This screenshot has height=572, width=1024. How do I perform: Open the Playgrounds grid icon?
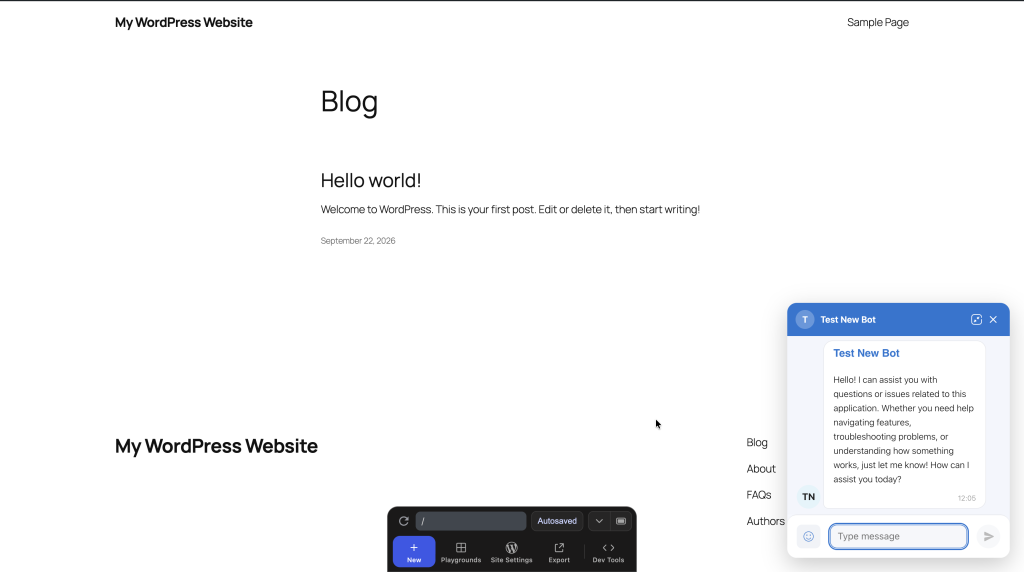[x=461, y=552]
